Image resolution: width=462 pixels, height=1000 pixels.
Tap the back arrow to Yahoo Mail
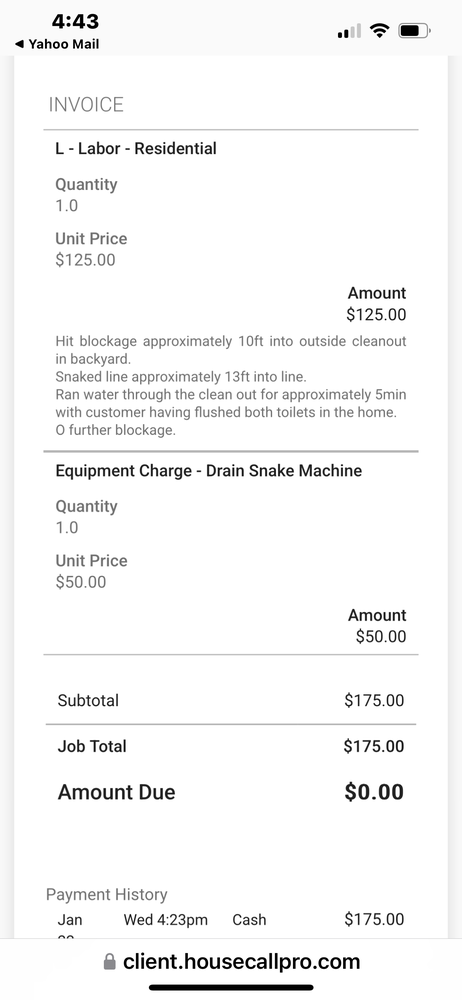20,45
